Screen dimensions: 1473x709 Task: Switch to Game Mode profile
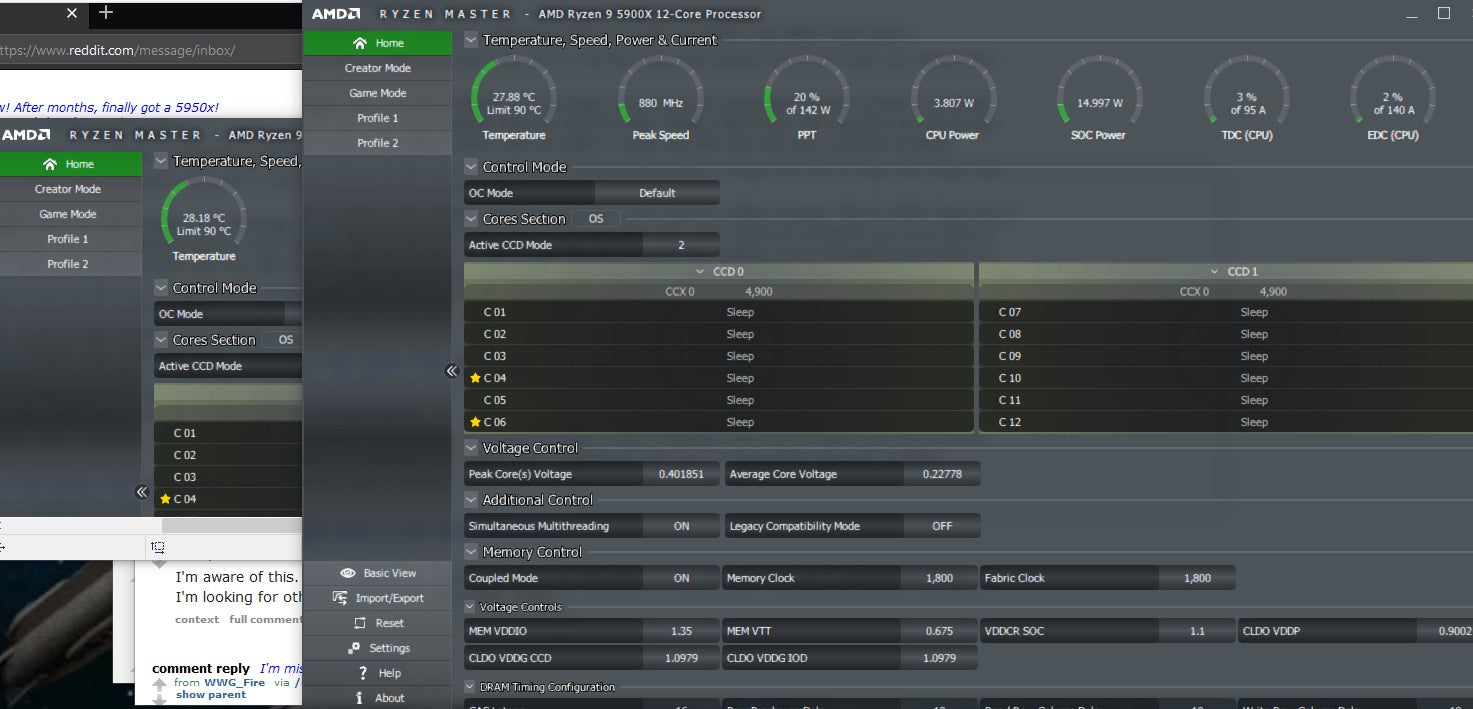point(377,93)
